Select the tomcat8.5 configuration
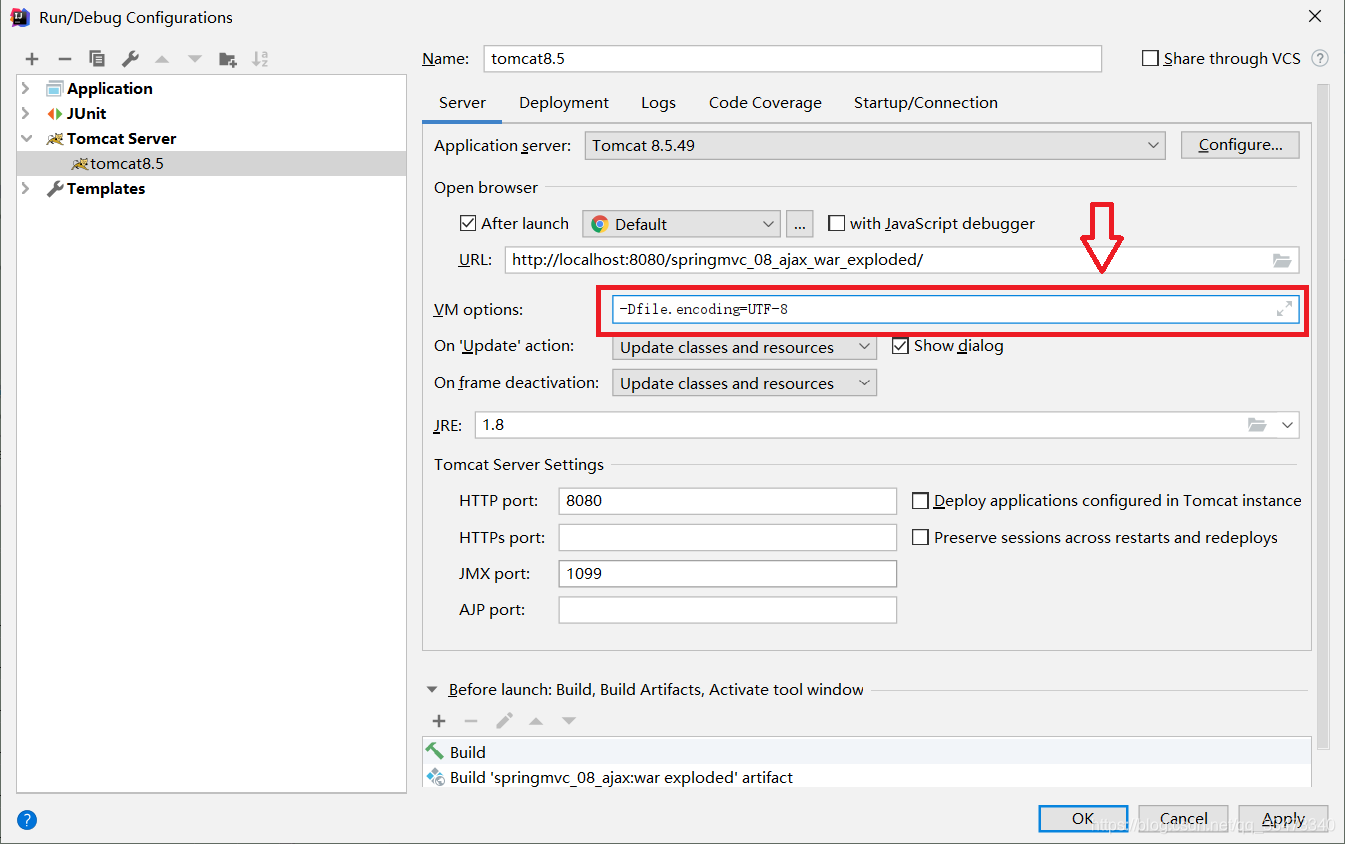 tap(212, 164)
